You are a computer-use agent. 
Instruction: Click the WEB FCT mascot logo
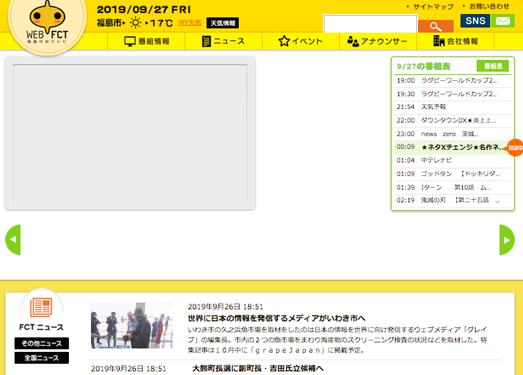coord(47,24)
